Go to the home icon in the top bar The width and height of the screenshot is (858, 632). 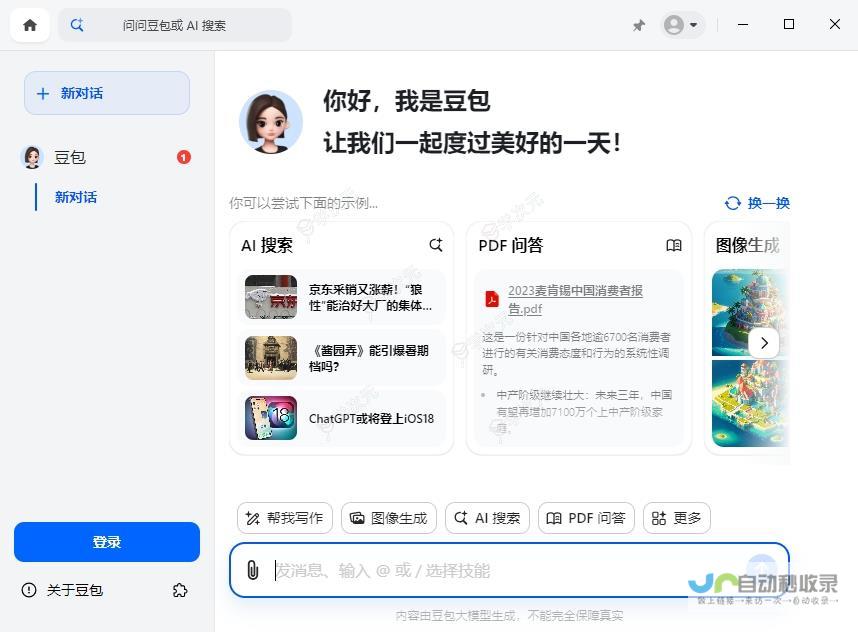pos(30,25)
